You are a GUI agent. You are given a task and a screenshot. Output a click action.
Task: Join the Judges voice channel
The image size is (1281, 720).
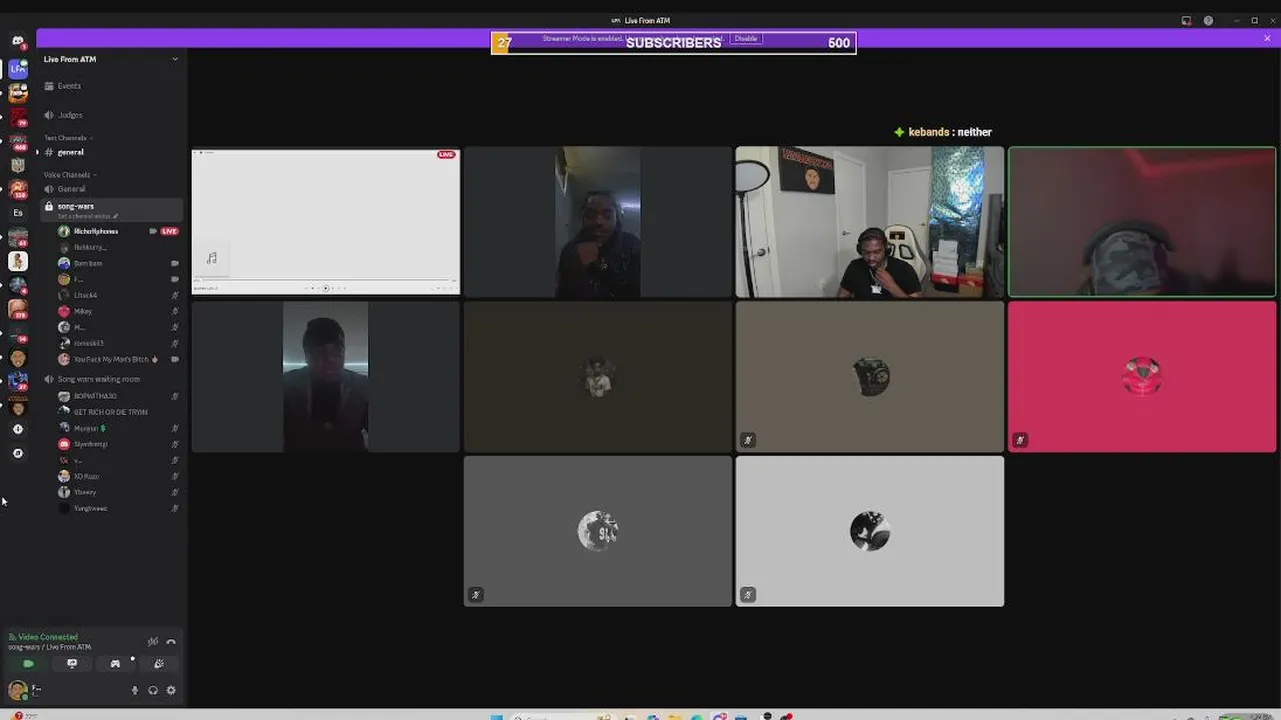(110, 115)
